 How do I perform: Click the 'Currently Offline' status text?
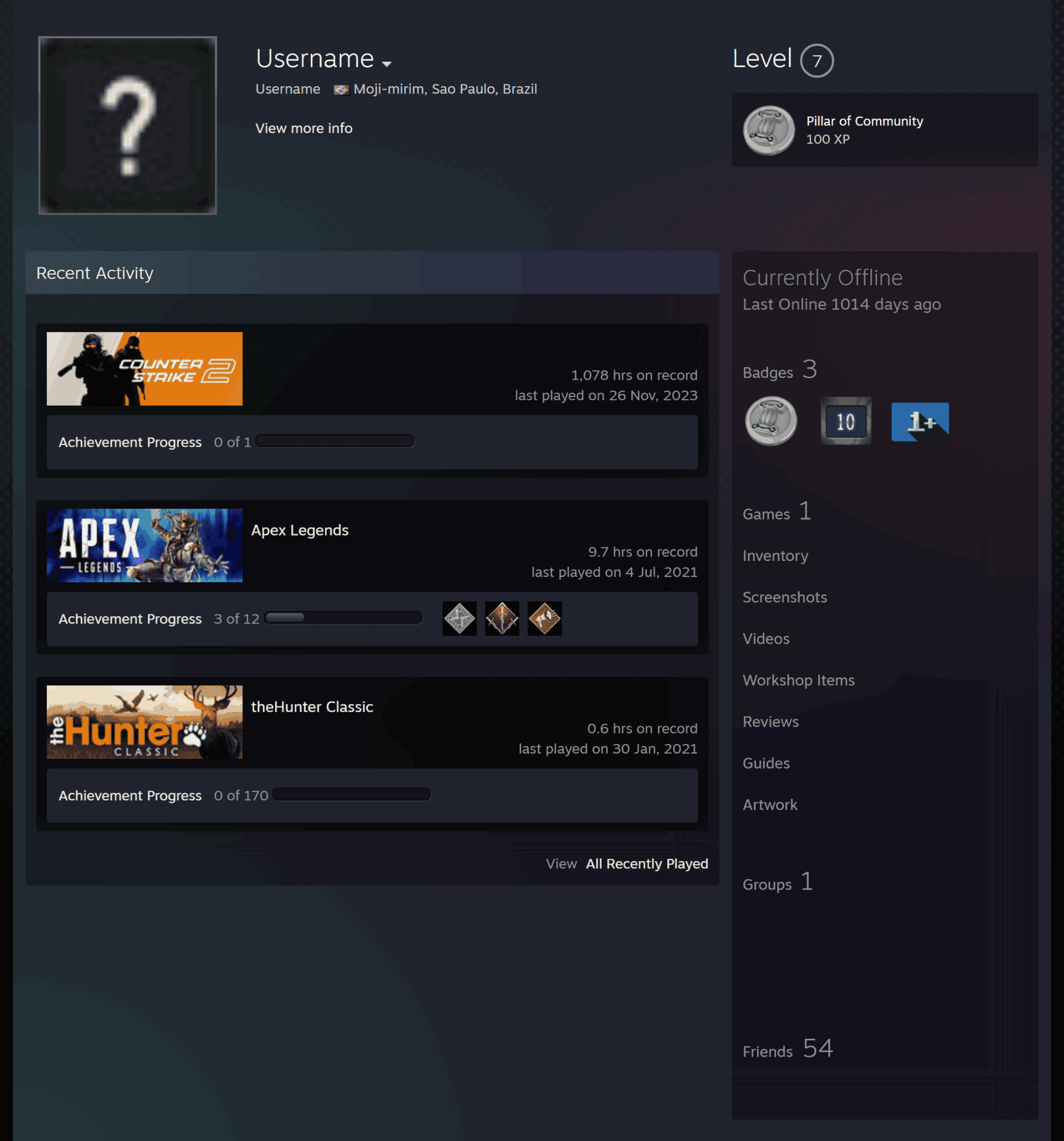(822, 278)
